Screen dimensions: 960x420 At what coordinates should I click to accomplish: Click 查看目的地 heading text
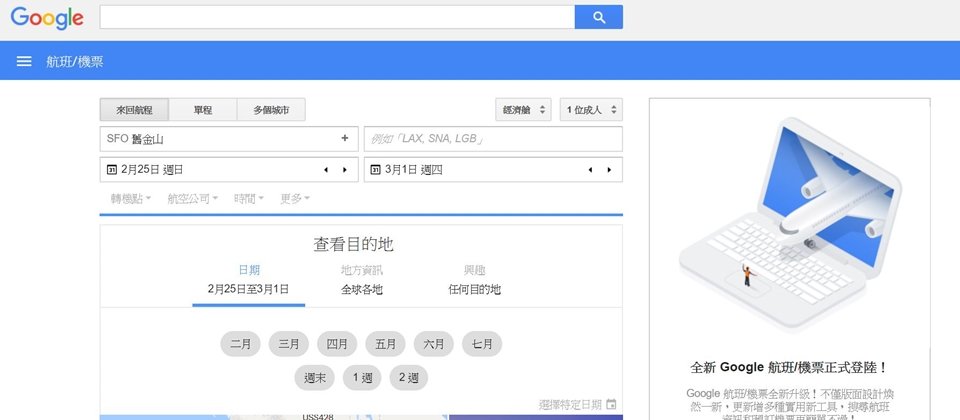pyautogui.click(x=353, y=244)
